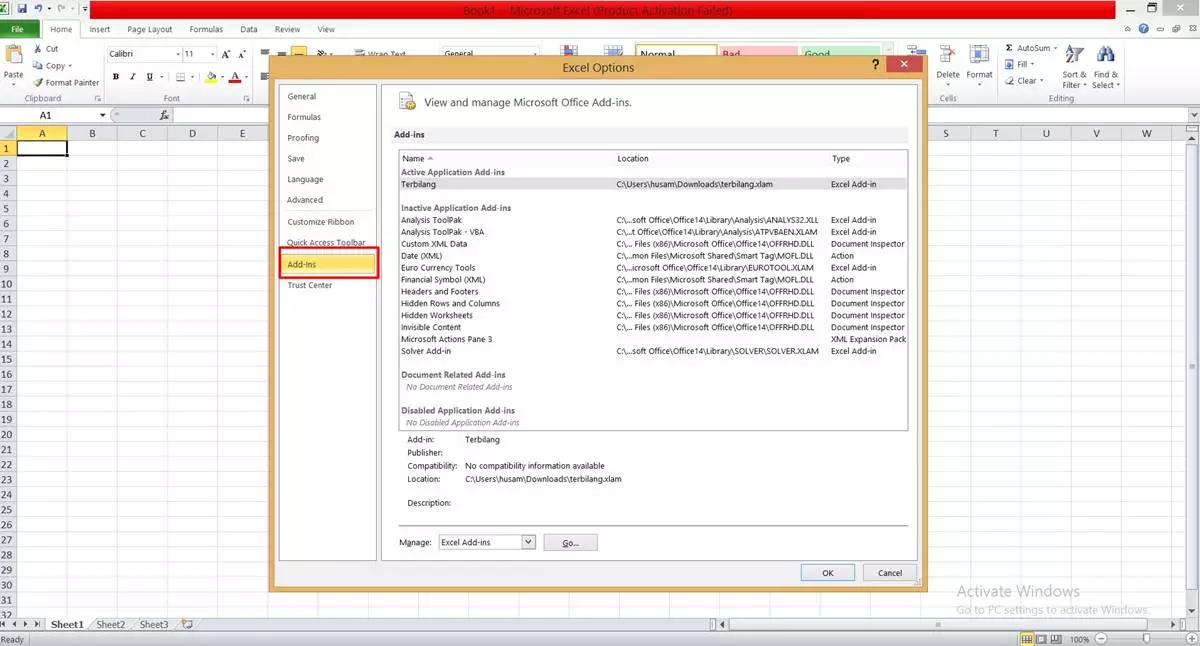
Task: Click Cancel in Excel Options
Action: click(x=890, y=573)
